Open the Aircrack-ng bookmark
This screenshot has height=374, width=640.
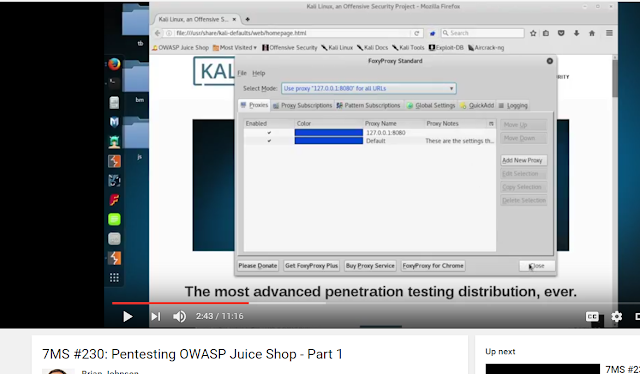pyautogui.click(x=486, y=47)
